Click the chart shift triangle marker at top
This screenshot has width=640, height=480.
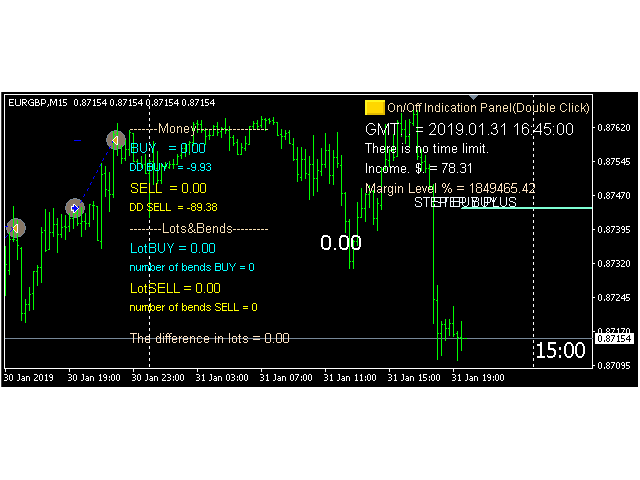click(473, 97)
